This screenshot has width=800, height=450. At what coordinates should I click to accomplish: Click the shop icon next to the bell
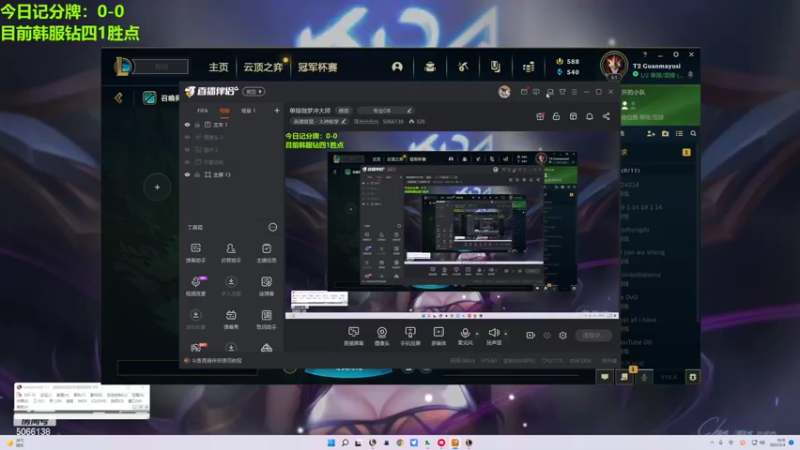573,116
